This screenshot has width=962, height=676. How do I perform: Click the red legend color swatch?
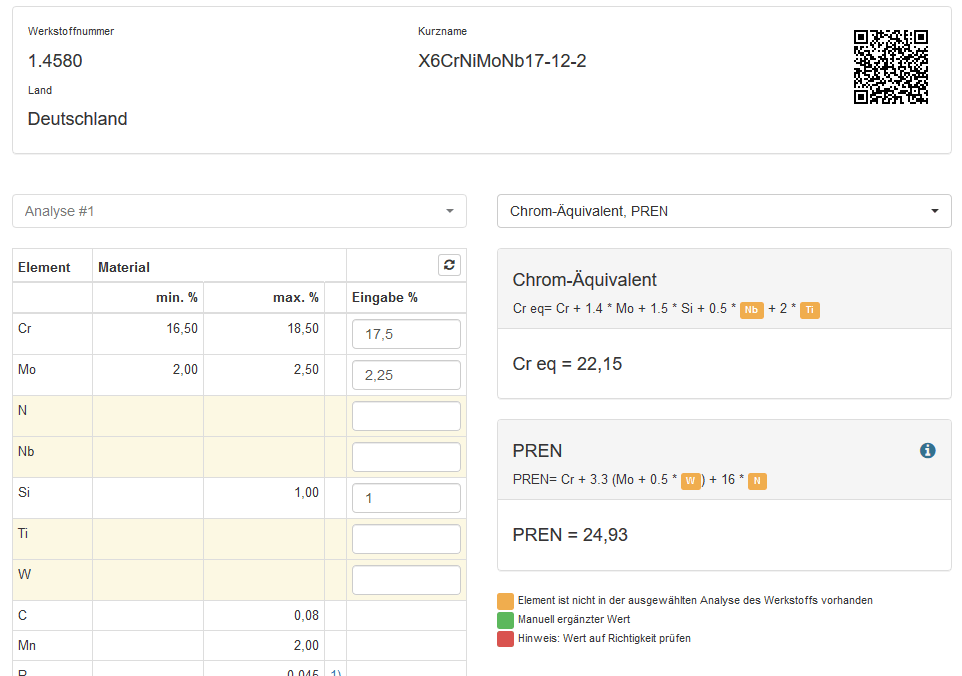pyautogui.click(x=505, y=639)
